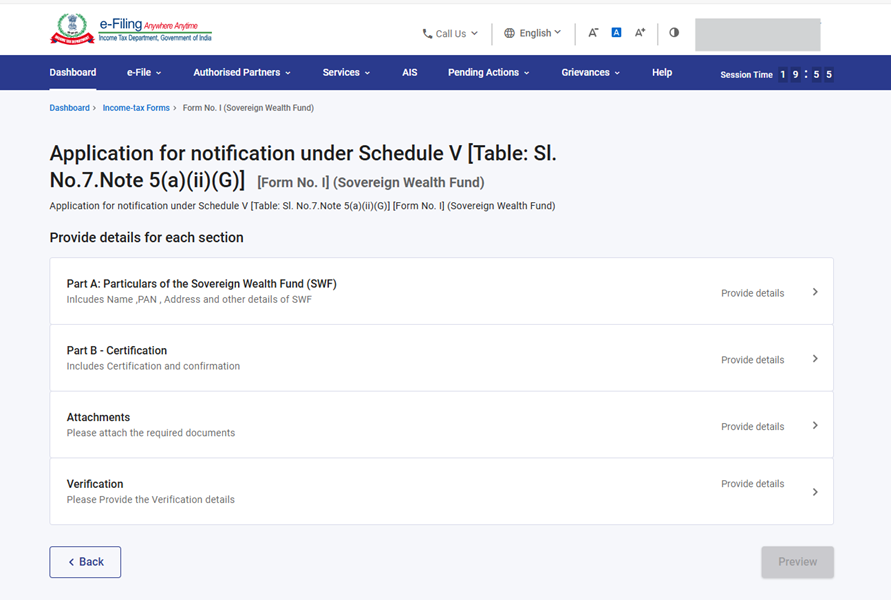Decrease font size with the small A icon

click(x=593, y=33)
